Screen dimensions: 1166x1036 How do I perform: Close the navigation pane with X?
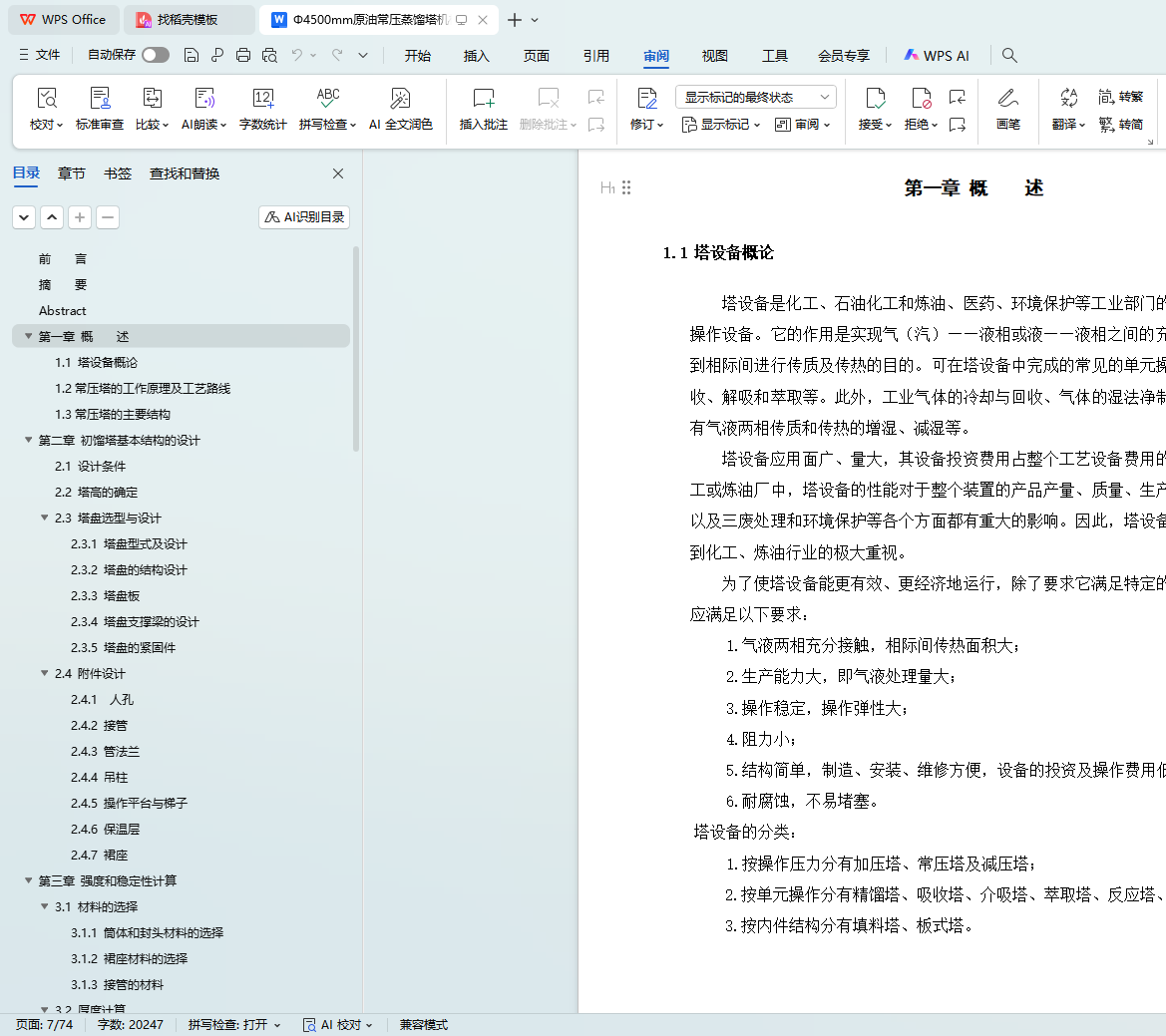[338, 173]
